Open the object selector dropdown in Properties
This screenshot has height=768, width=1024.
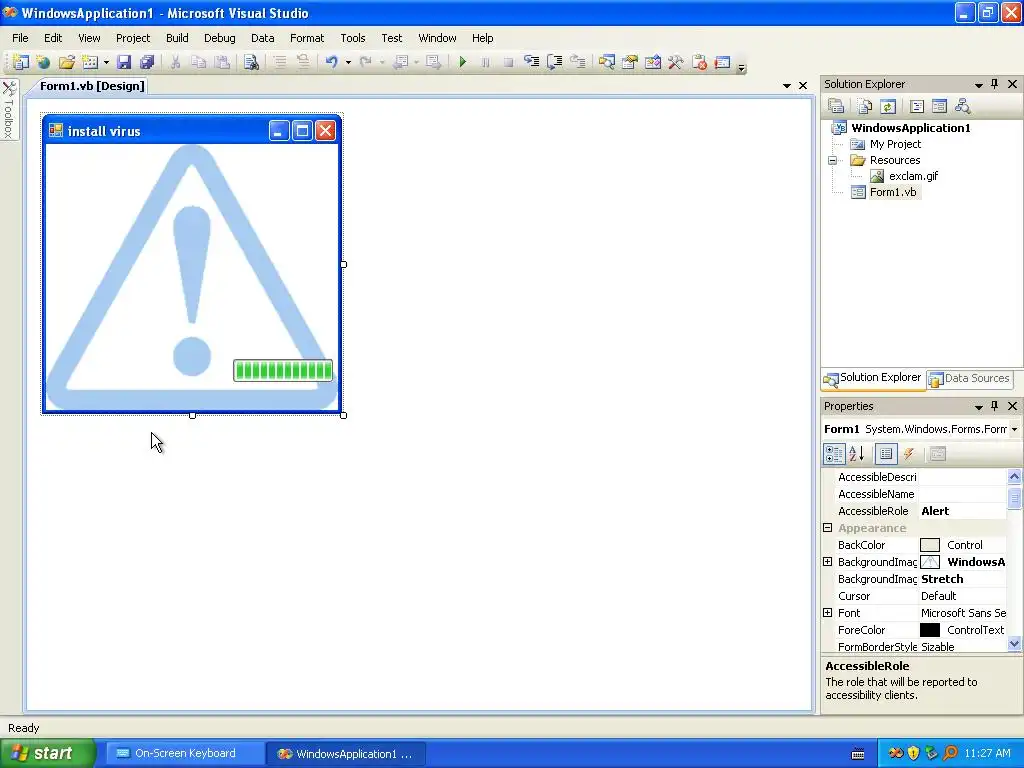point(1014,429)
